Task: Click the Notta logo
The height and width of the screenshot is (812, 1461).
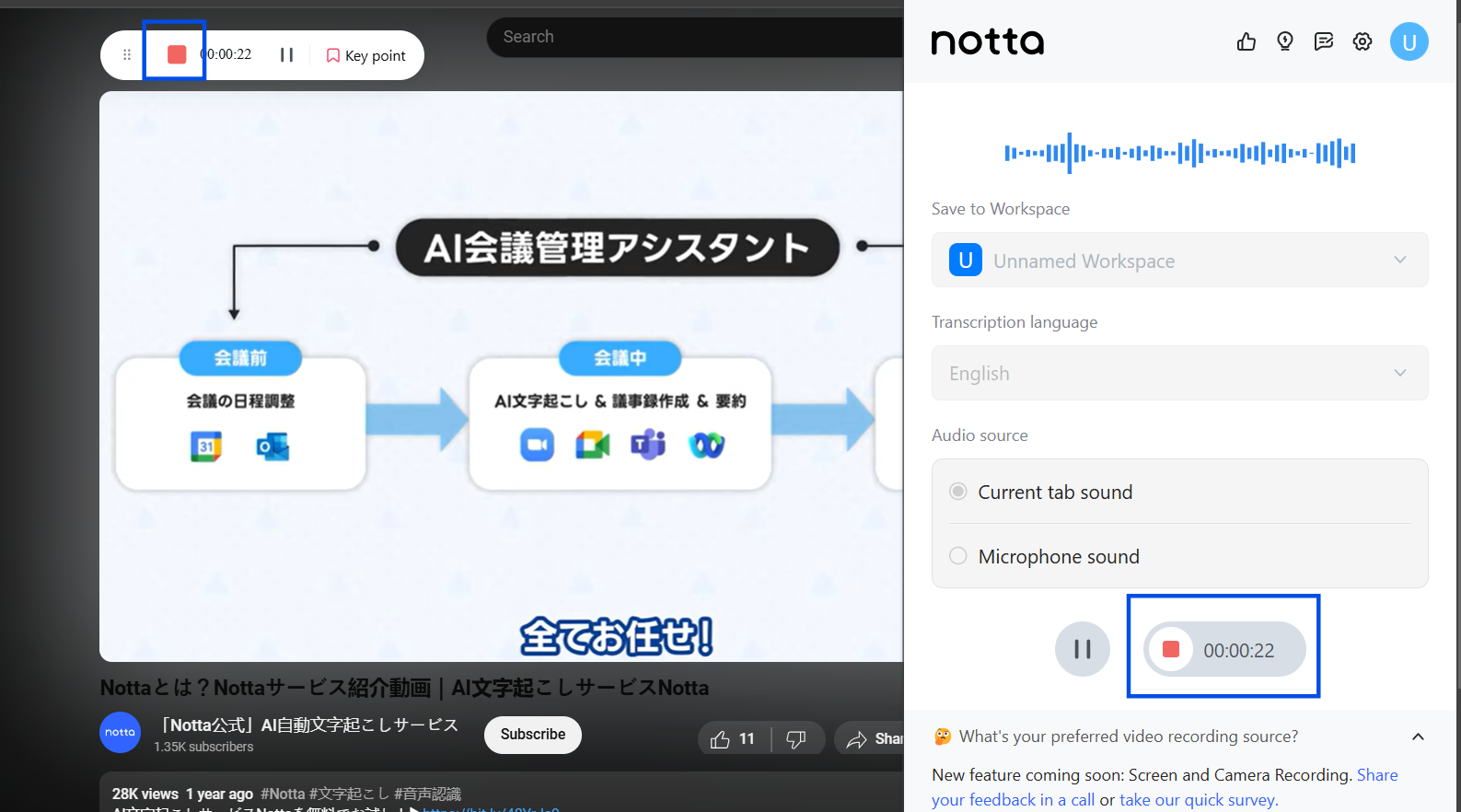Action: 987,41
